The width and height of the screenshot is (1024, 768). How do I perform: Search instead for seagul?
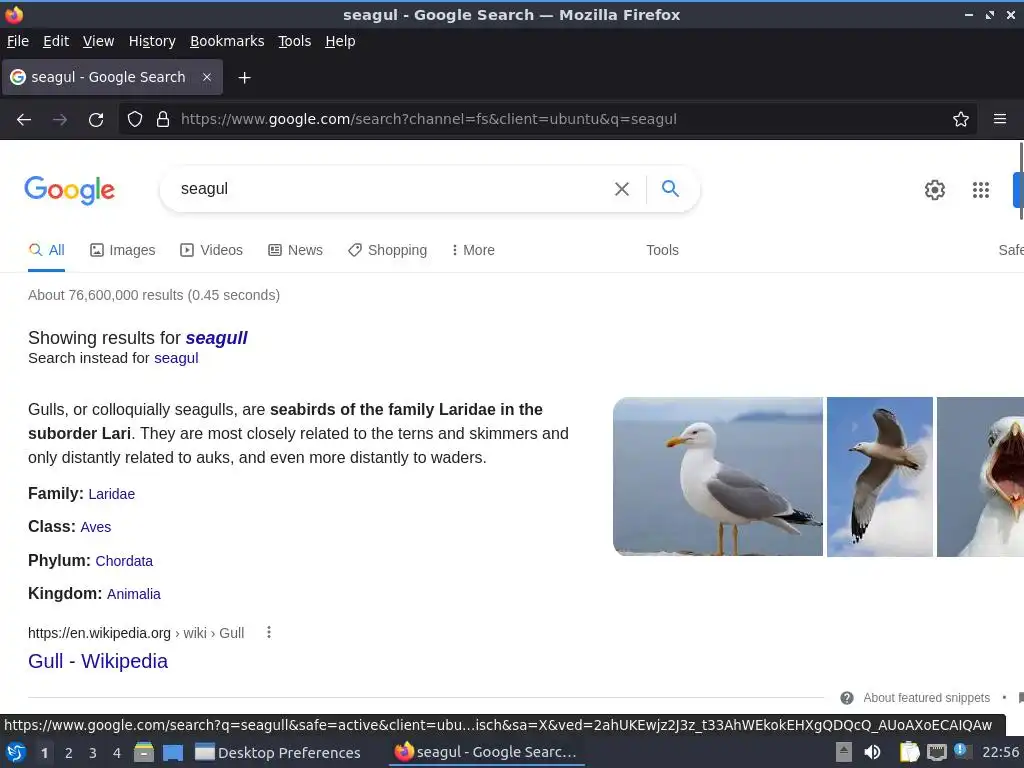176,358
